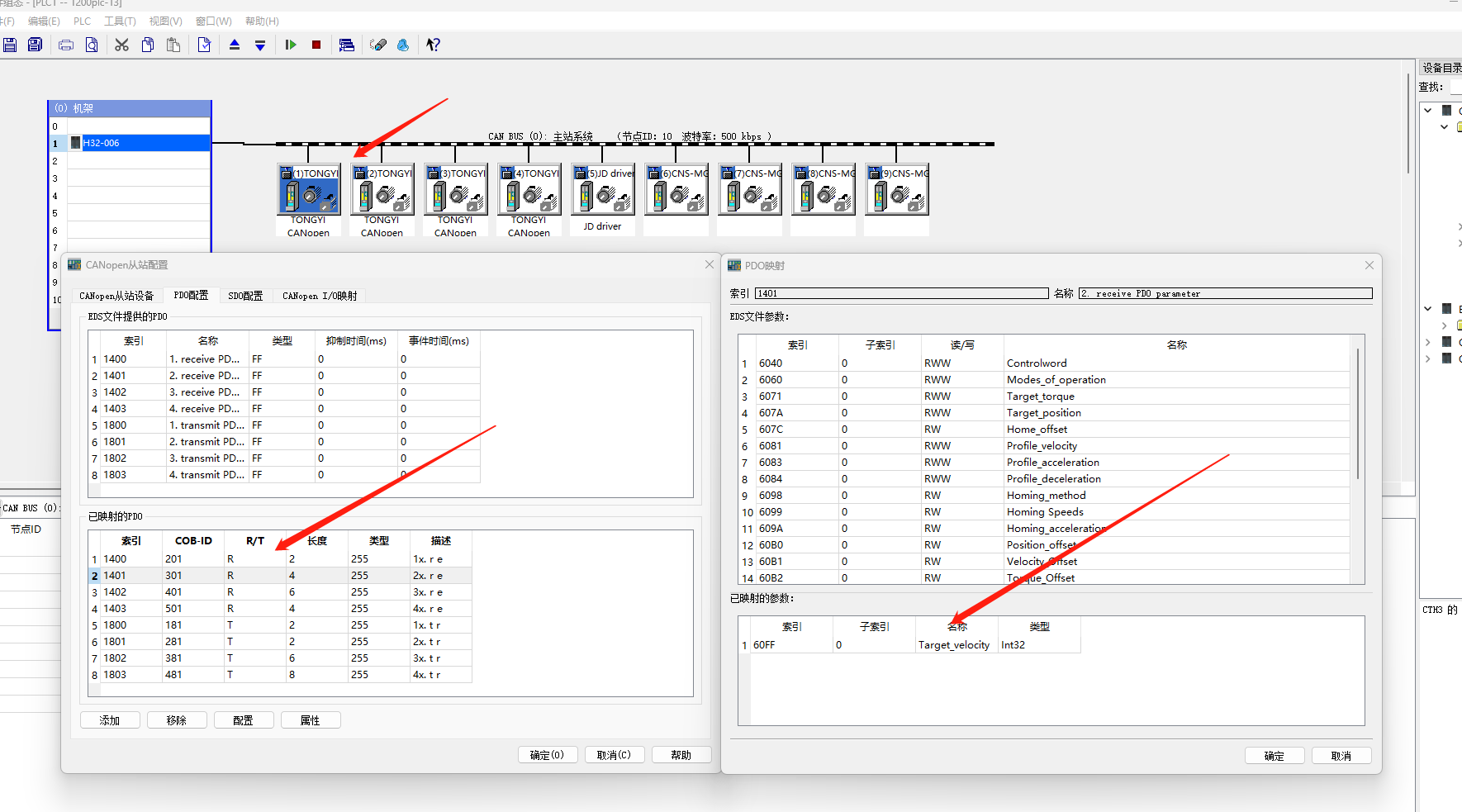This screenshot has width=1462, height=812.
Task: Click the device configuration list icon
Action: 347,45
